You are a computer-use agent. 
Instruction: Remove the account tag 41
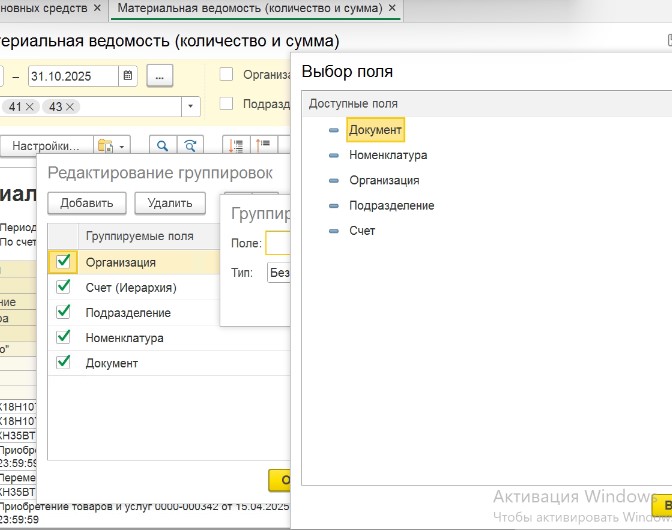[30, 107]
